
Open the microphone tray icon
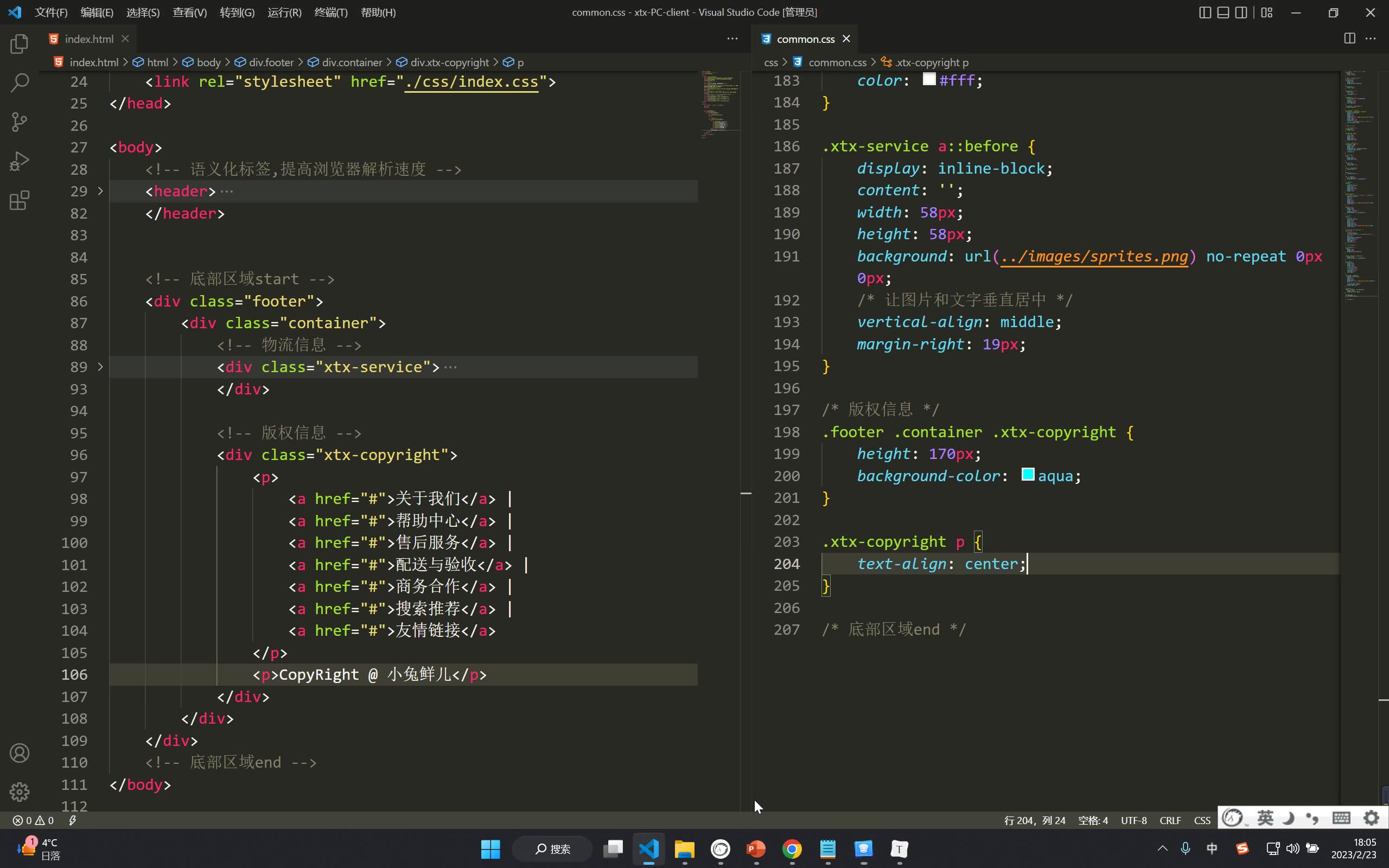coord(1186,848)
